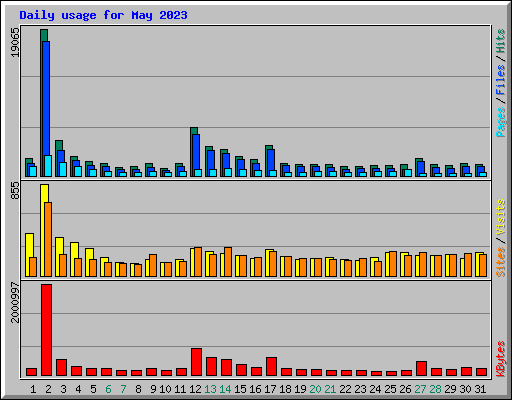
Task: Click the Visits legend label
Action: (x=501, y=218)
